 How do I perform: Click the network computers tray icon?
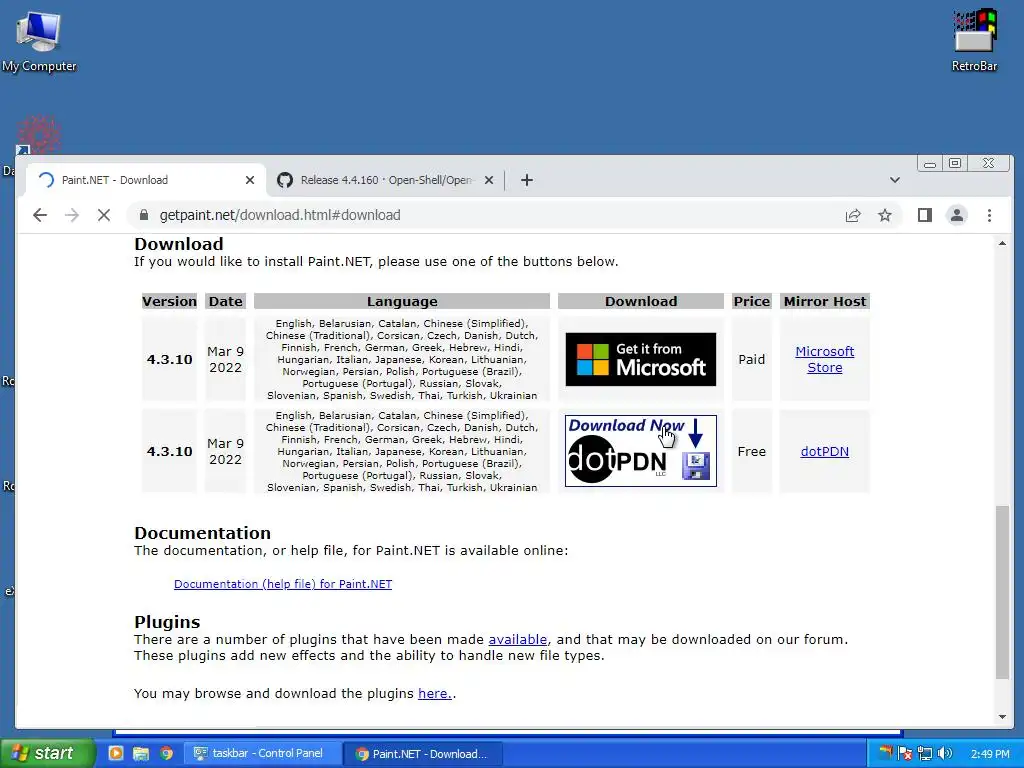[x=925, y=753]
